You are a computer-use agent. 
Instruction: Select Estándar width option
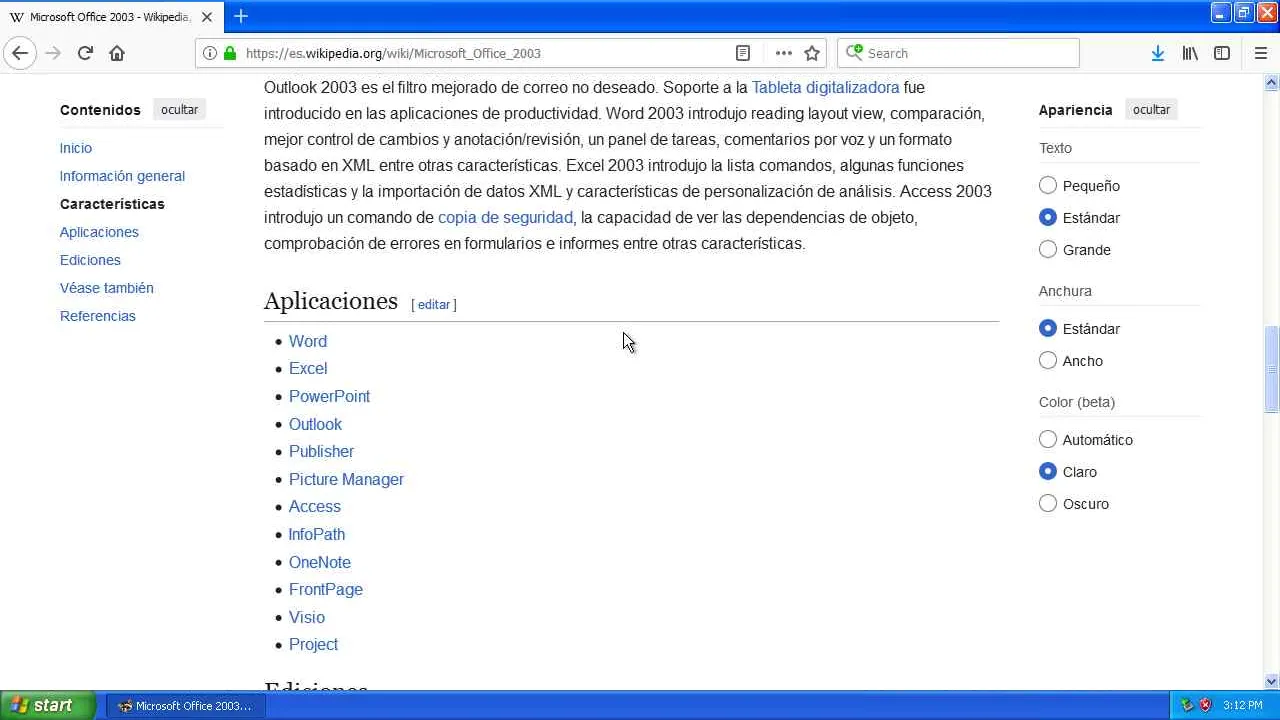(1048, 328)
